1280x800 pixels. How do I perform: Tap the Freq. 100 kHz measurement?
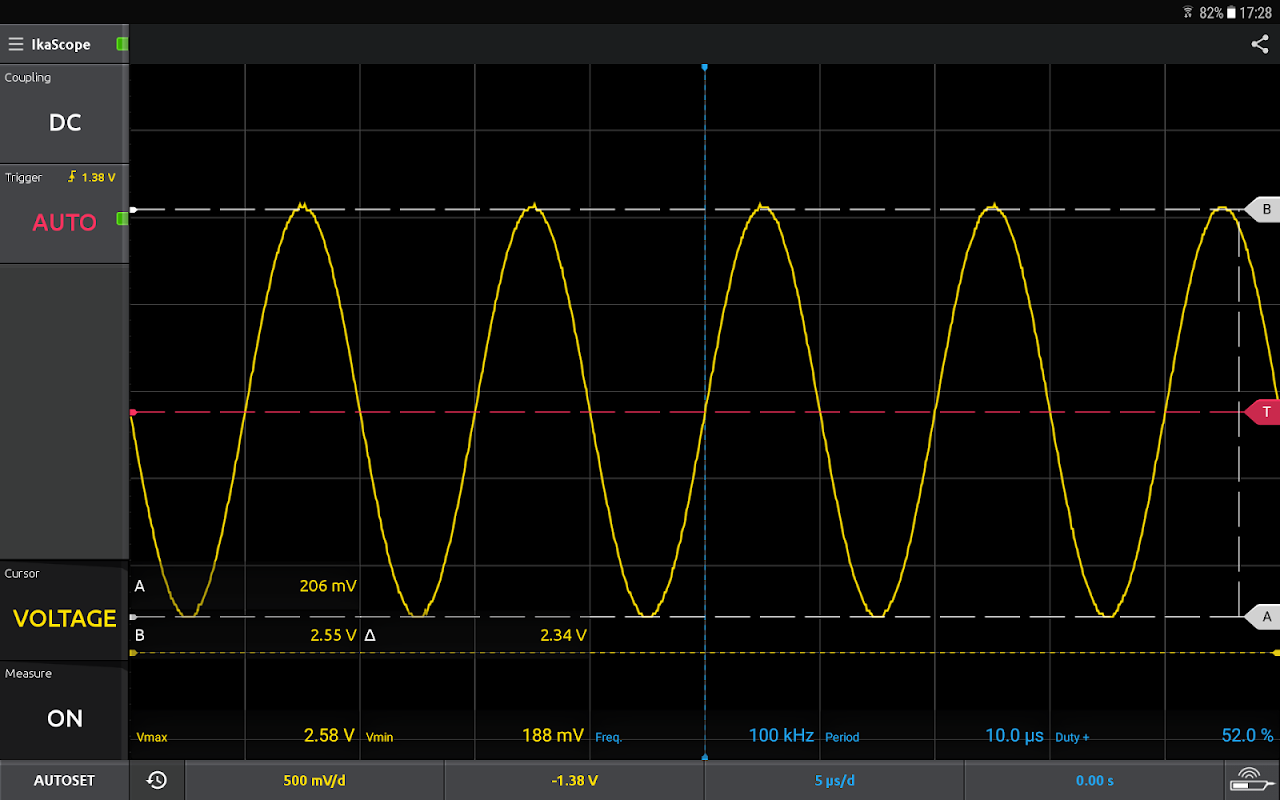click(704, 736)
